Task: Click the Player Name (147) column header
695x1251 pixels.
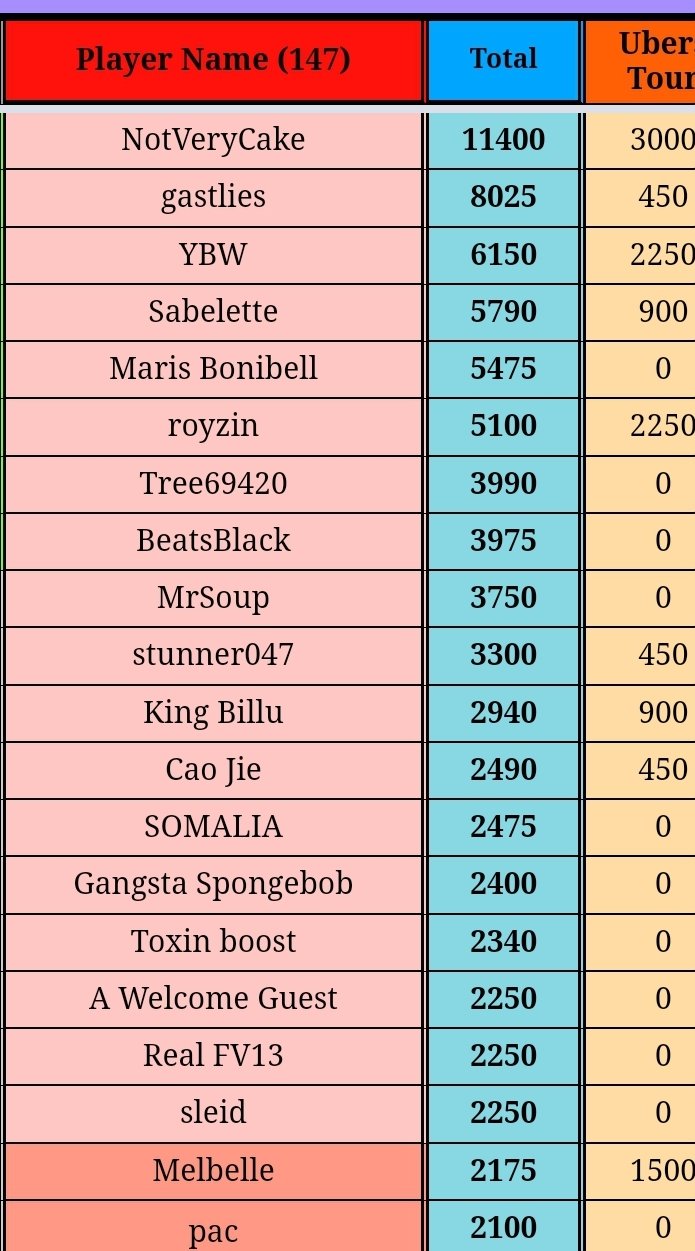Action: point(213,60)
